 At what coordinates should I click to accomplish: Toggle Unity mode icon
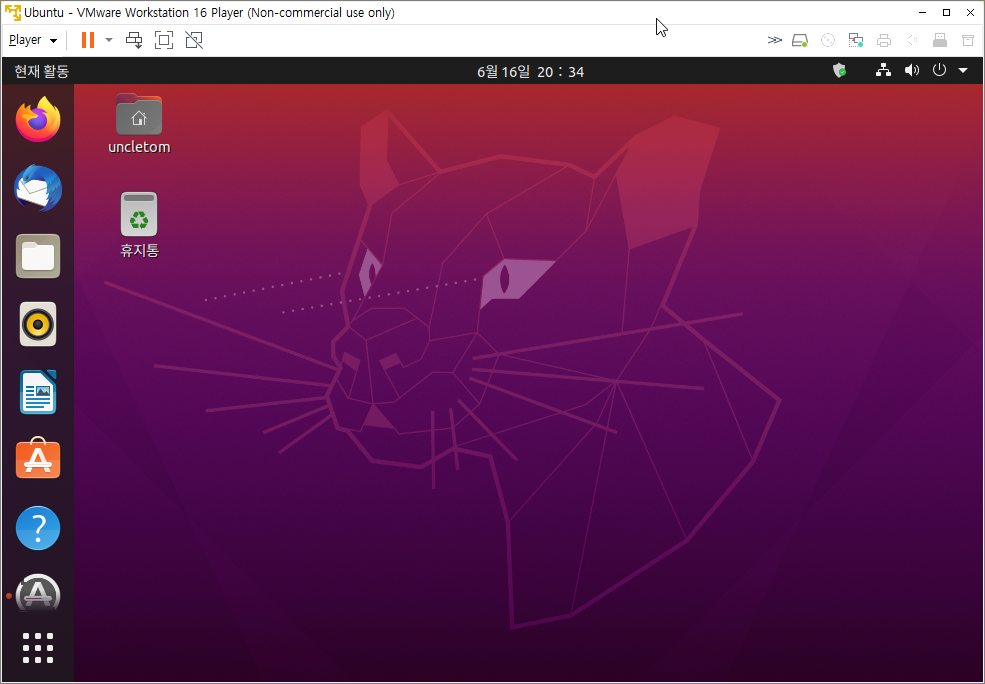[x=194, y=40]
